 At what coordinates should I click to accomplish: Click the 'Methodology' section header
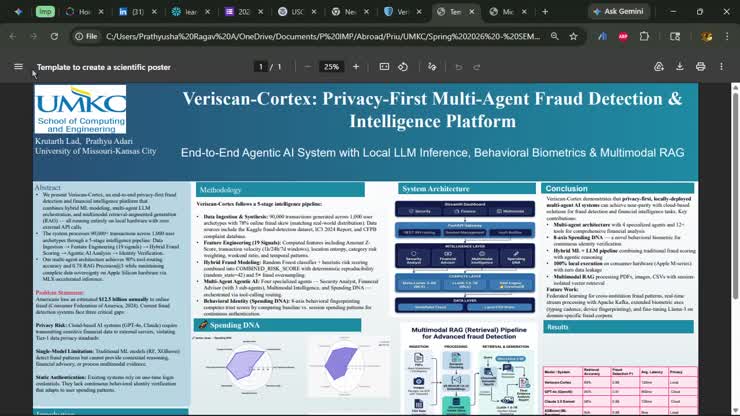(220, 190)
